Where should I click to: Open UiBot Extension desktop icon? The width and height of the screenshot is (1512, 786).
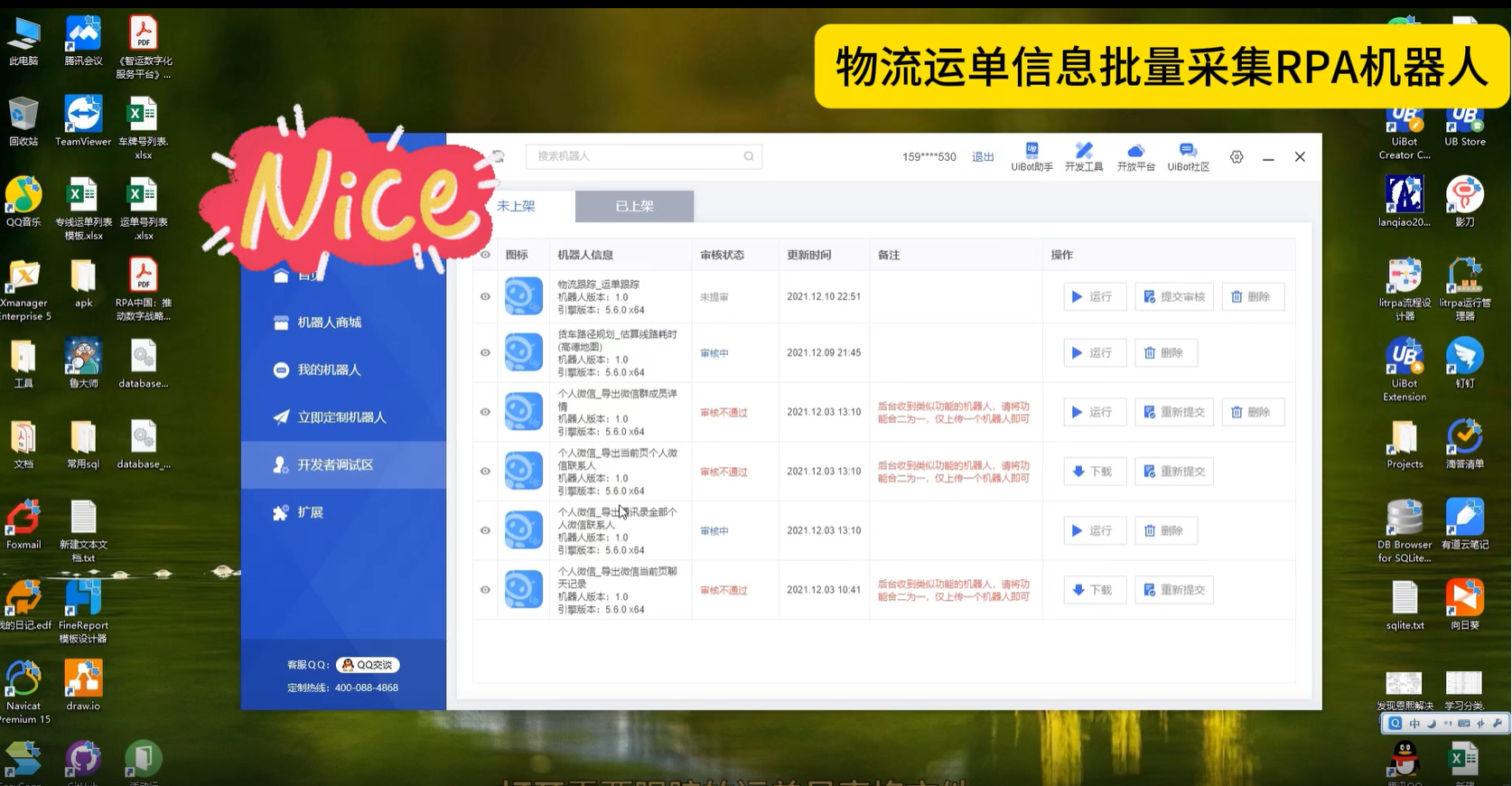(1405, 370)
